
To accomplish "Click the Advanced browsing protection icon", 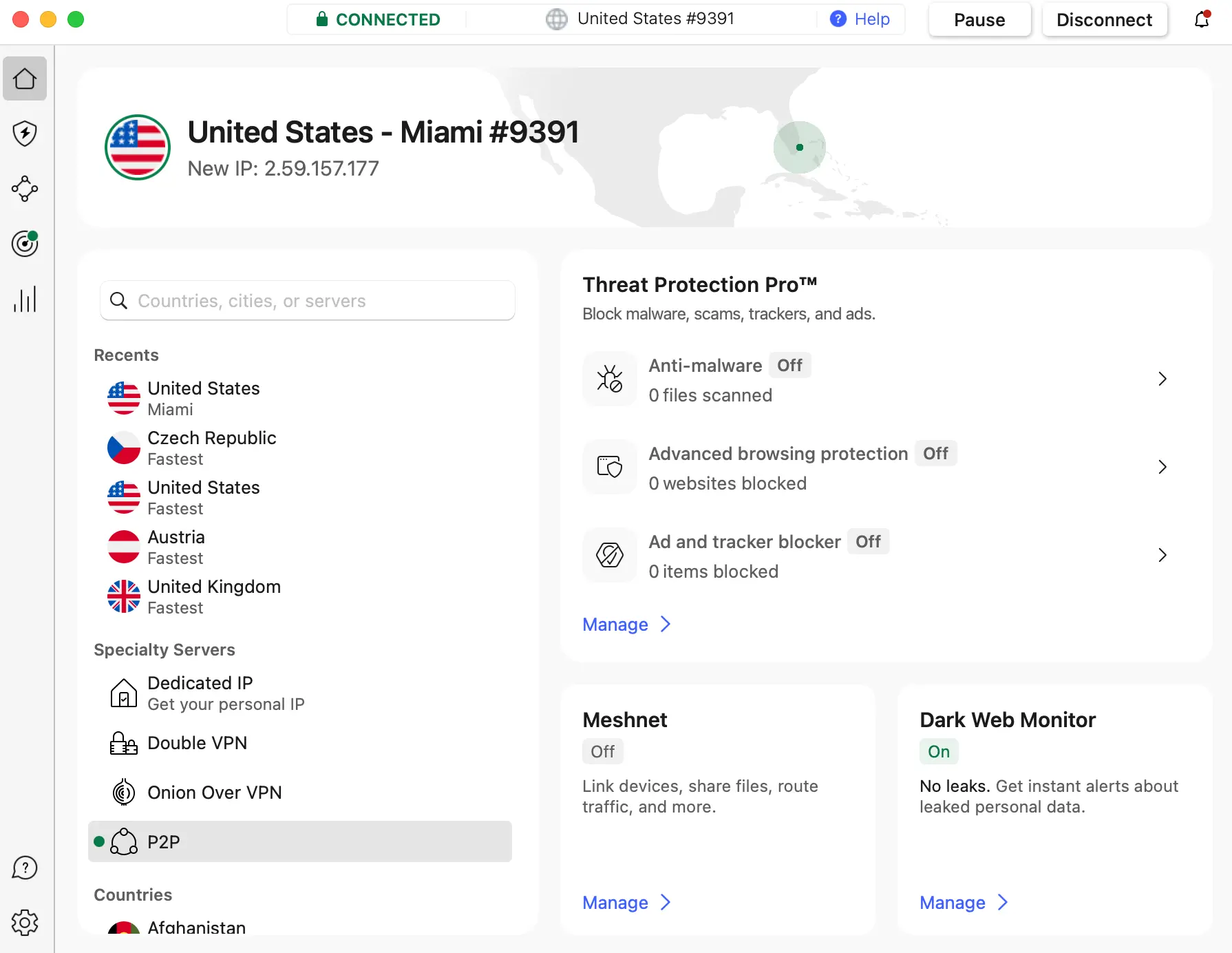I will click(610, 467).
